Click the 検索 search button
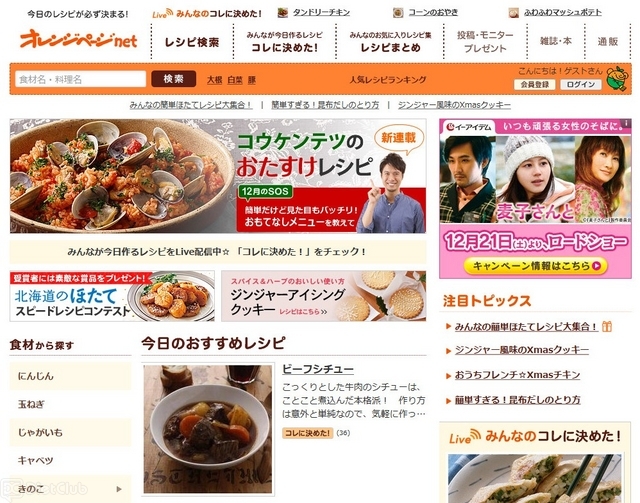Image resolution: width=640 pixels, height=503 pixels. (x=173, y=79)
